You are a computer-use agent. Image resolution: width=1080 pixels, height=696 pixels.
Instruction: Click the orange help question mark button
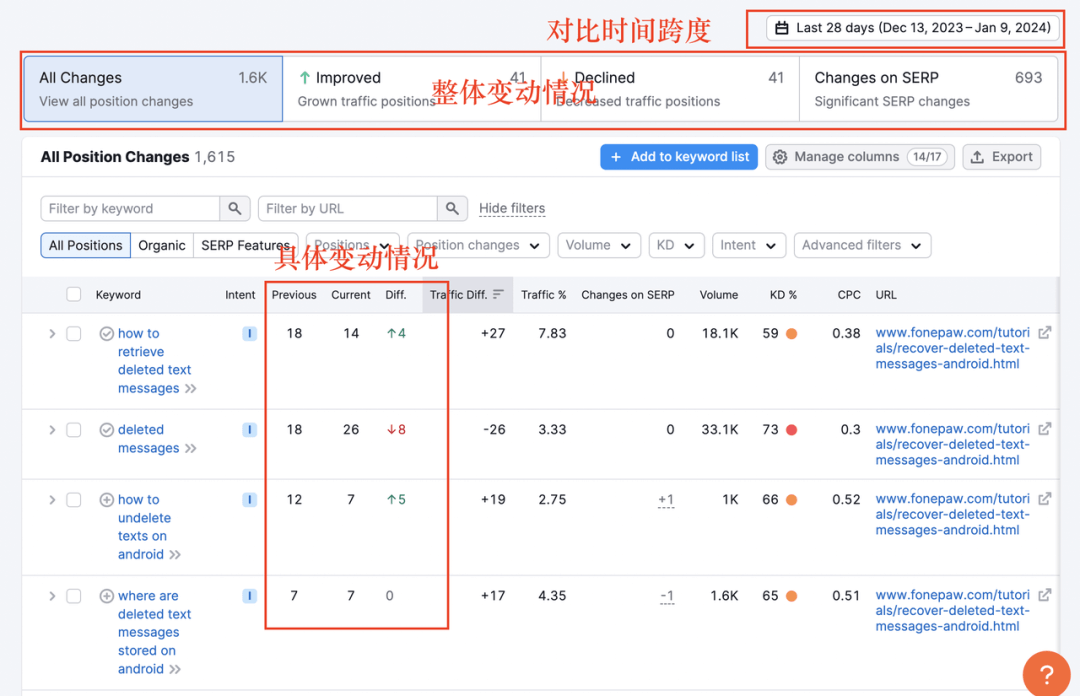(x=1046, y=673)
